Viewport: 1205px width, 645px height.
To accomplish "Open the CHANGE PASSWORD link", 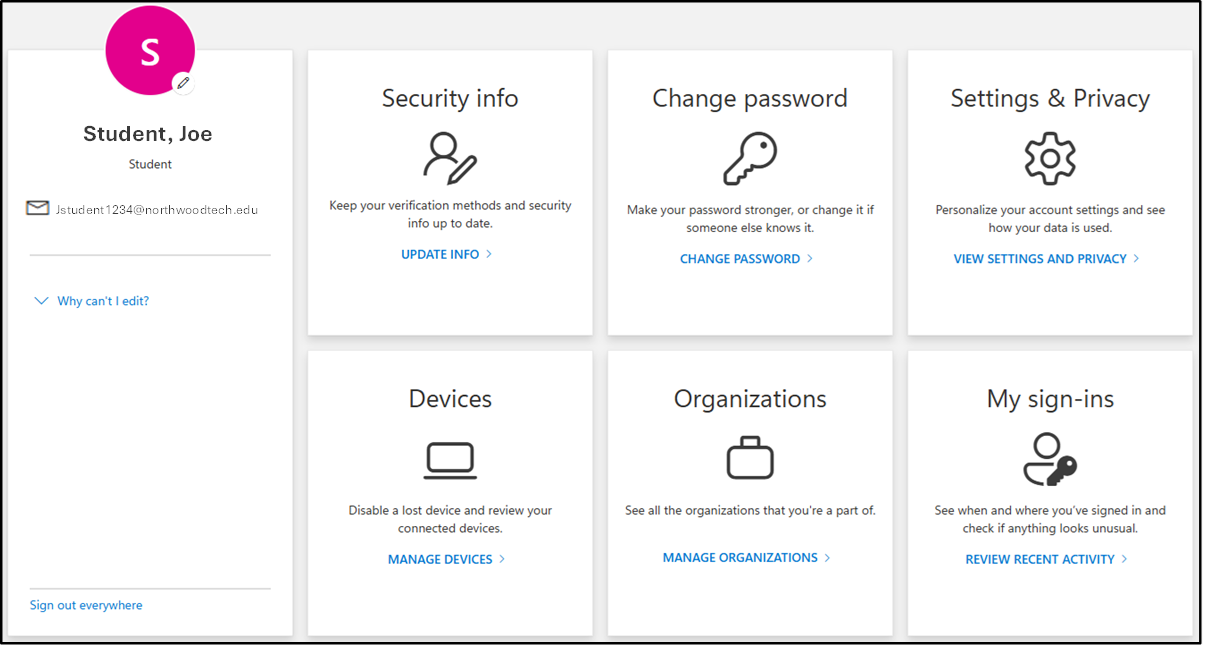I will (x=747, y=258).
